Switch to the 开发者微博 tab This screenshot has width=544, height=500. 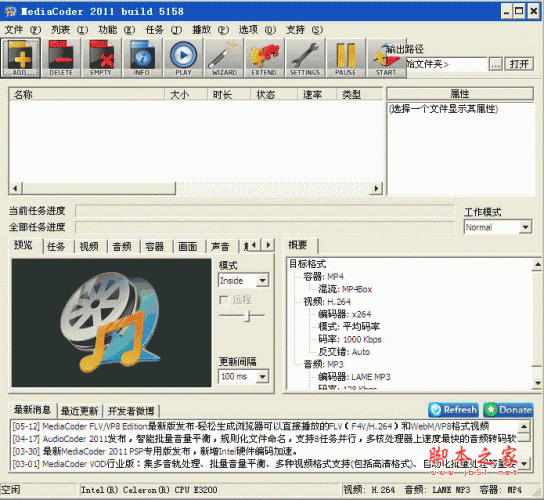131,411
